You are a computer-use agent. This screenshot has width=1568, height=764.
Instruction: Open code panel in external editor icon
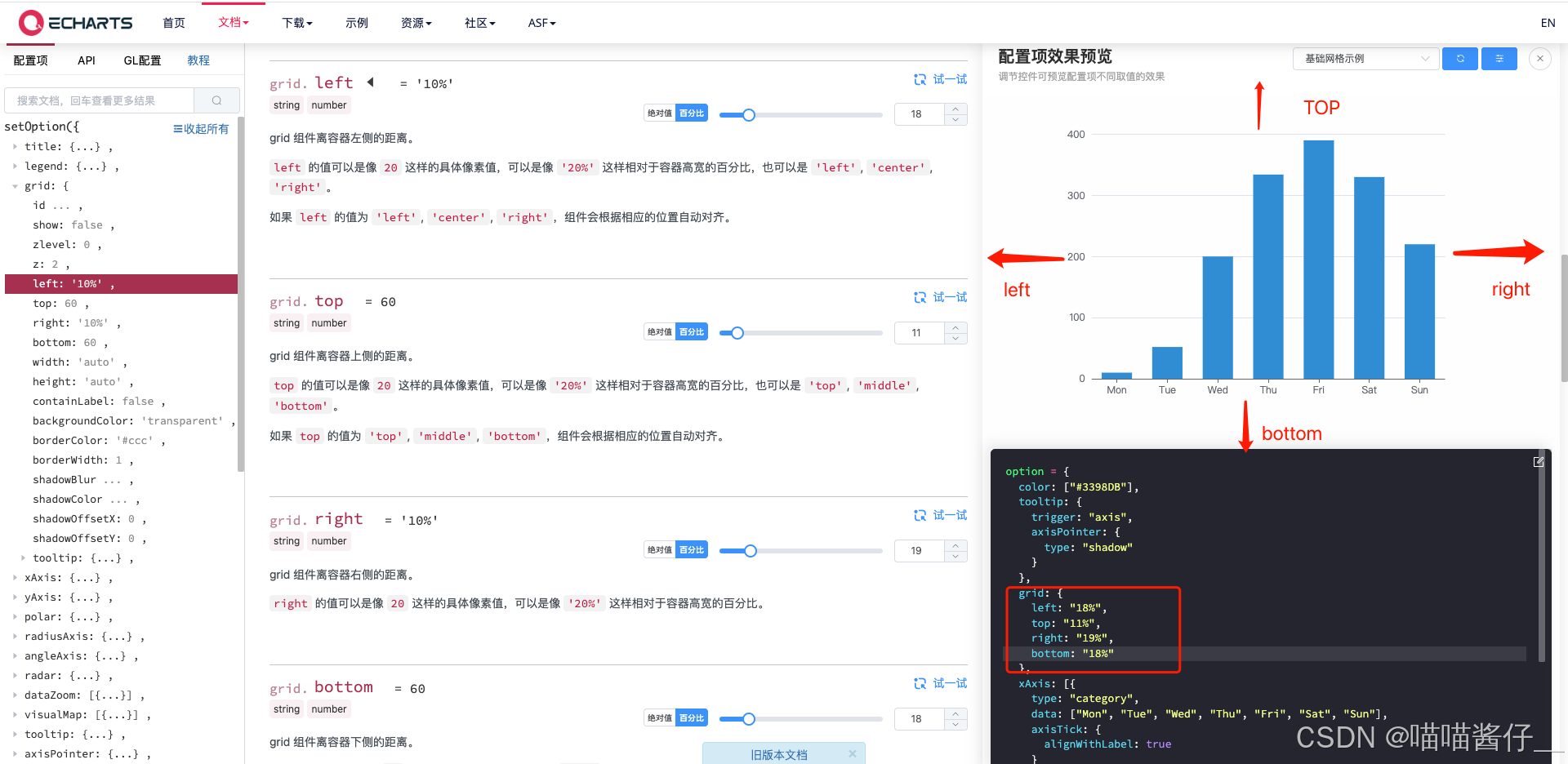(1539, 462)
